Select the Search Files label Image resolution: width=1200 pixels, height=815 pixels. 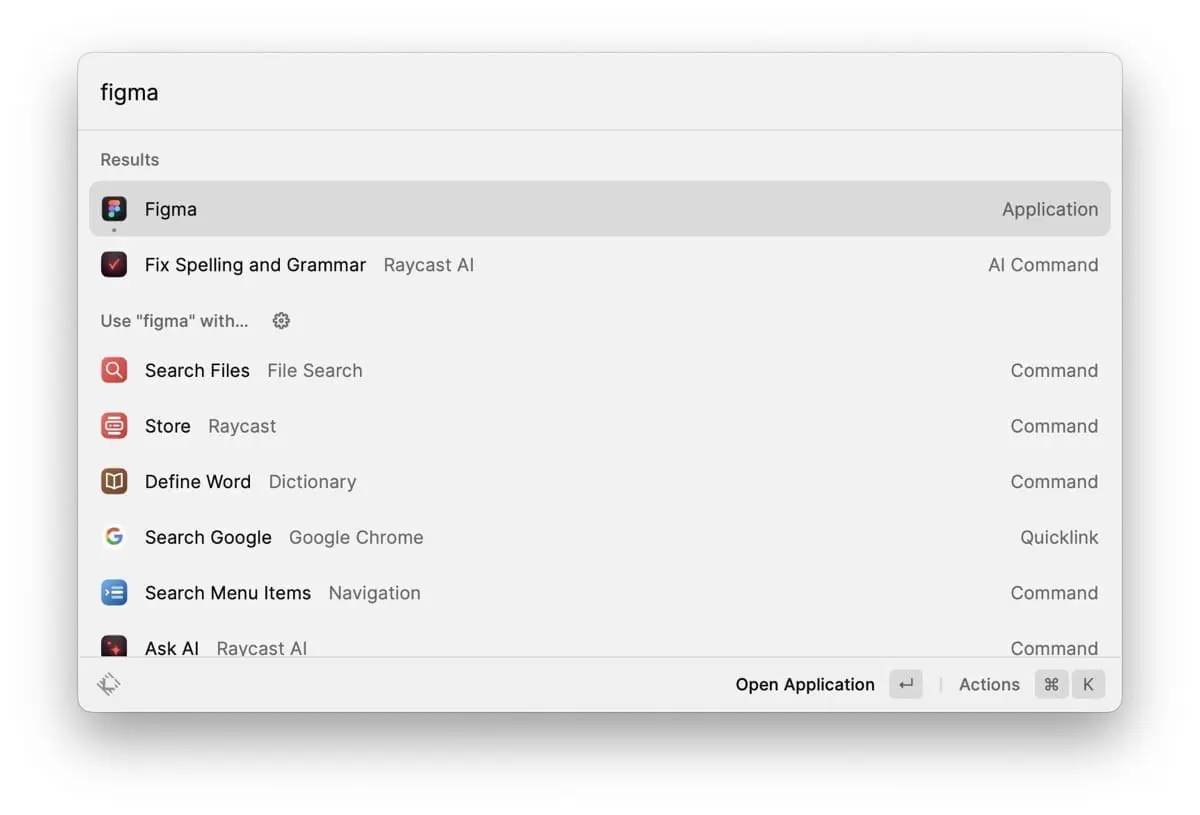click(197, 370)
